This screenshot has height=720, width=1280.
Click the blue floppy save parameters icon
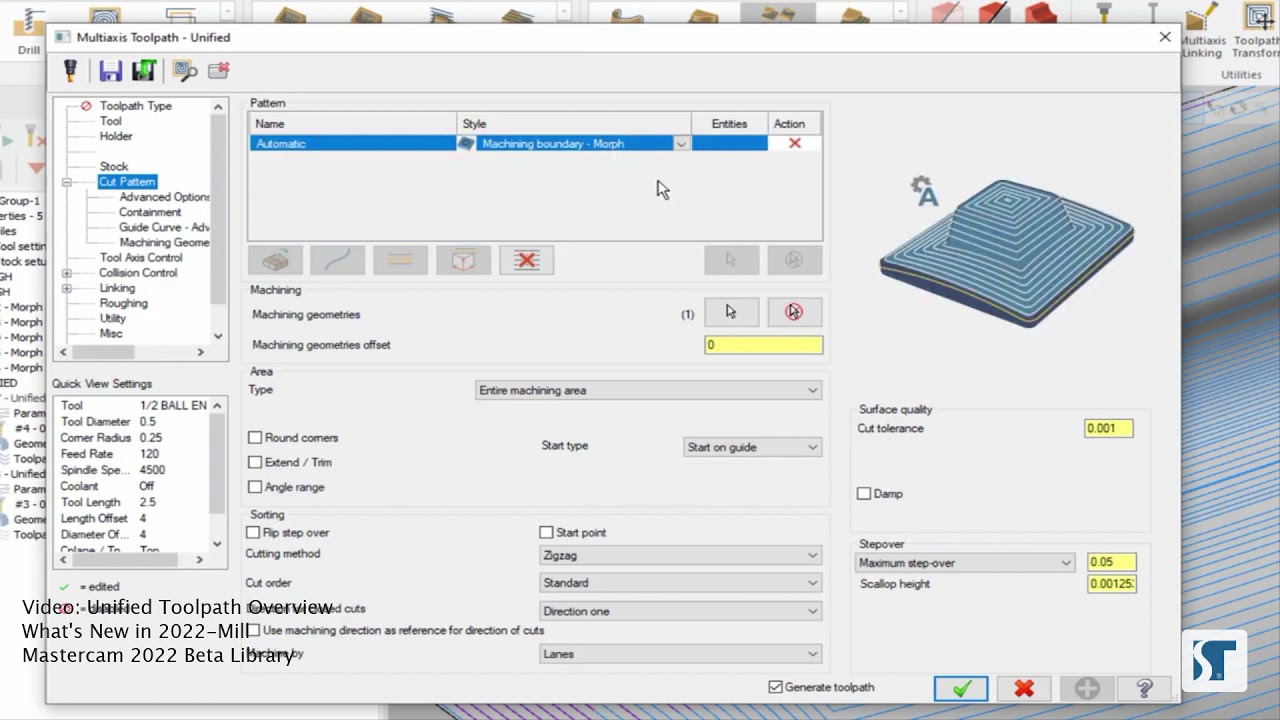(x=110, y=70)
